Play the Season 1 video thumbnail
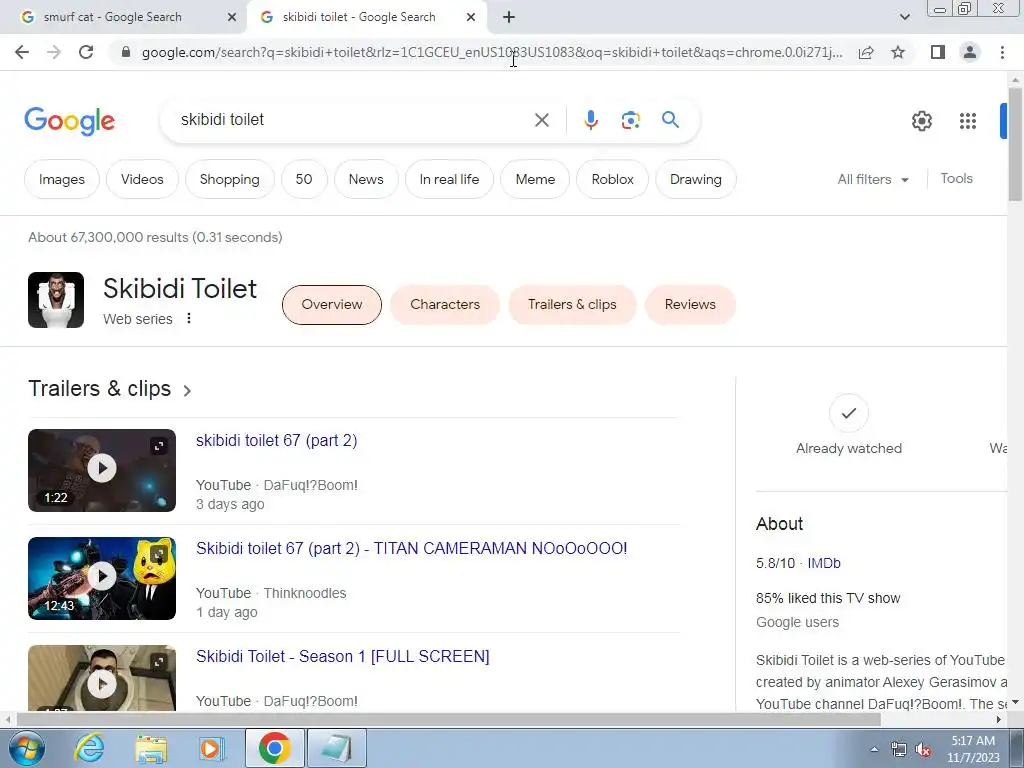 click(x=102, y=678)
